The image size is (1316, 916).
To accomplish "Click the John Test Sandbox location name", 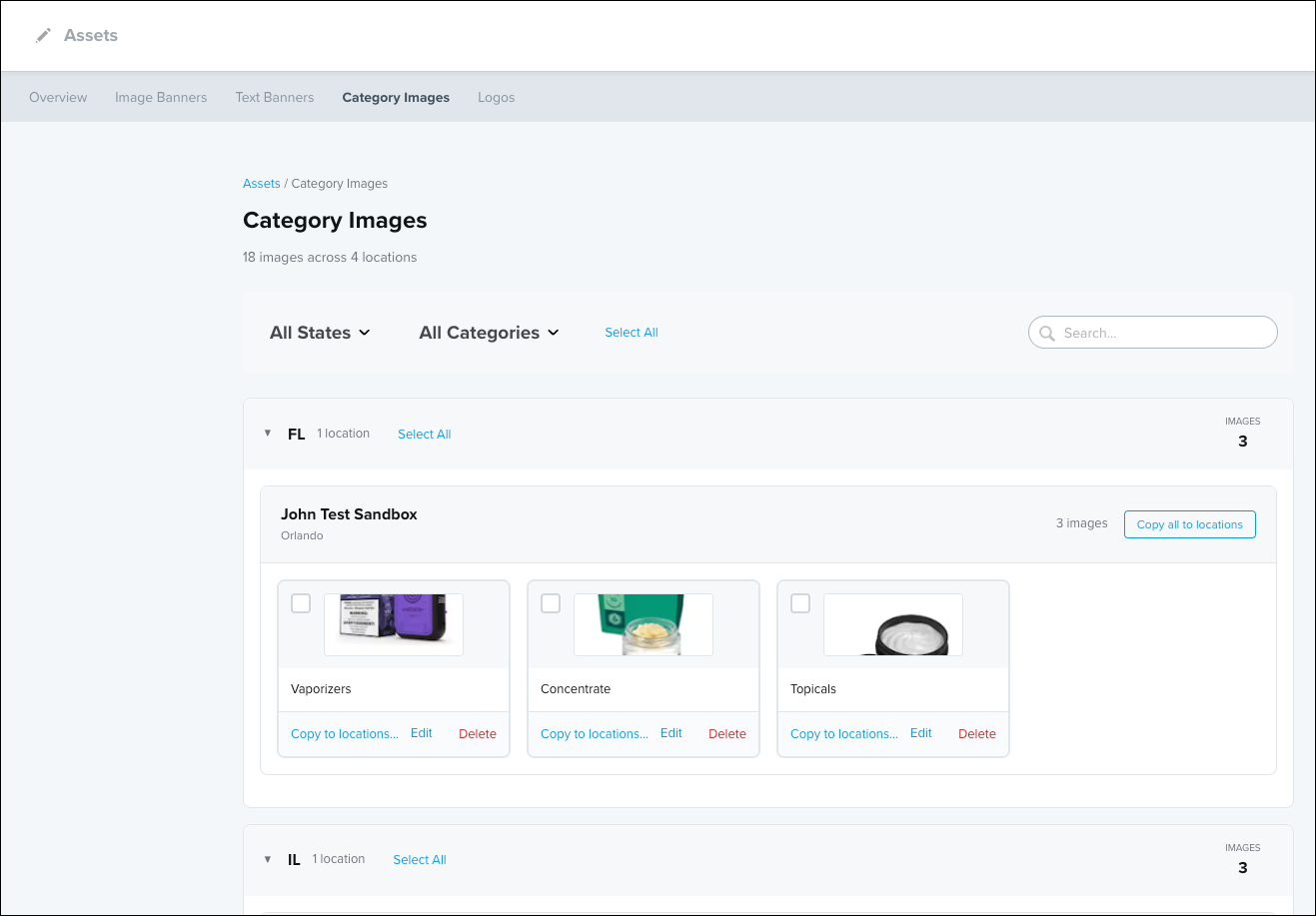I will [349, 514].
